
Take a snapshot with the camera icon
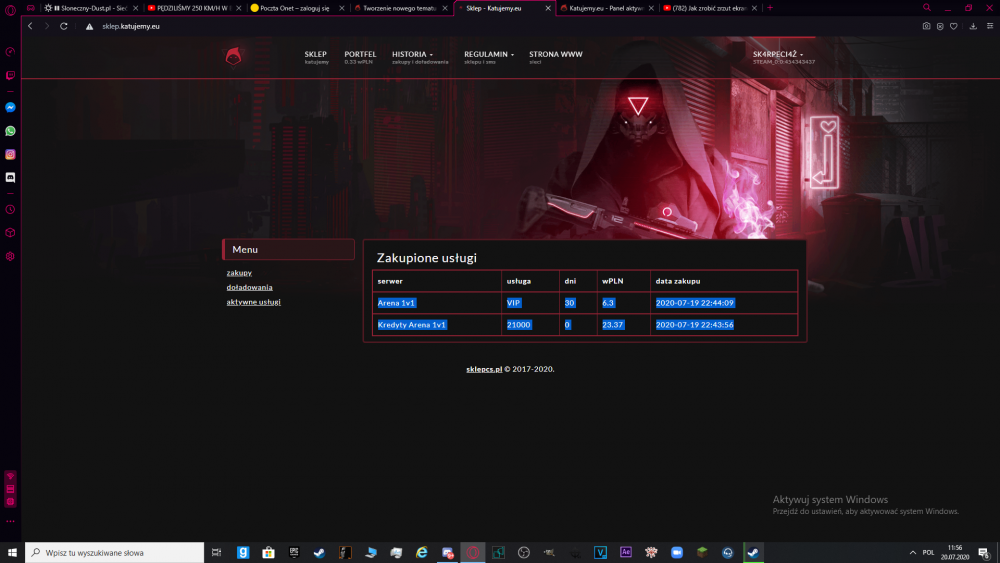tap(926, 26)
